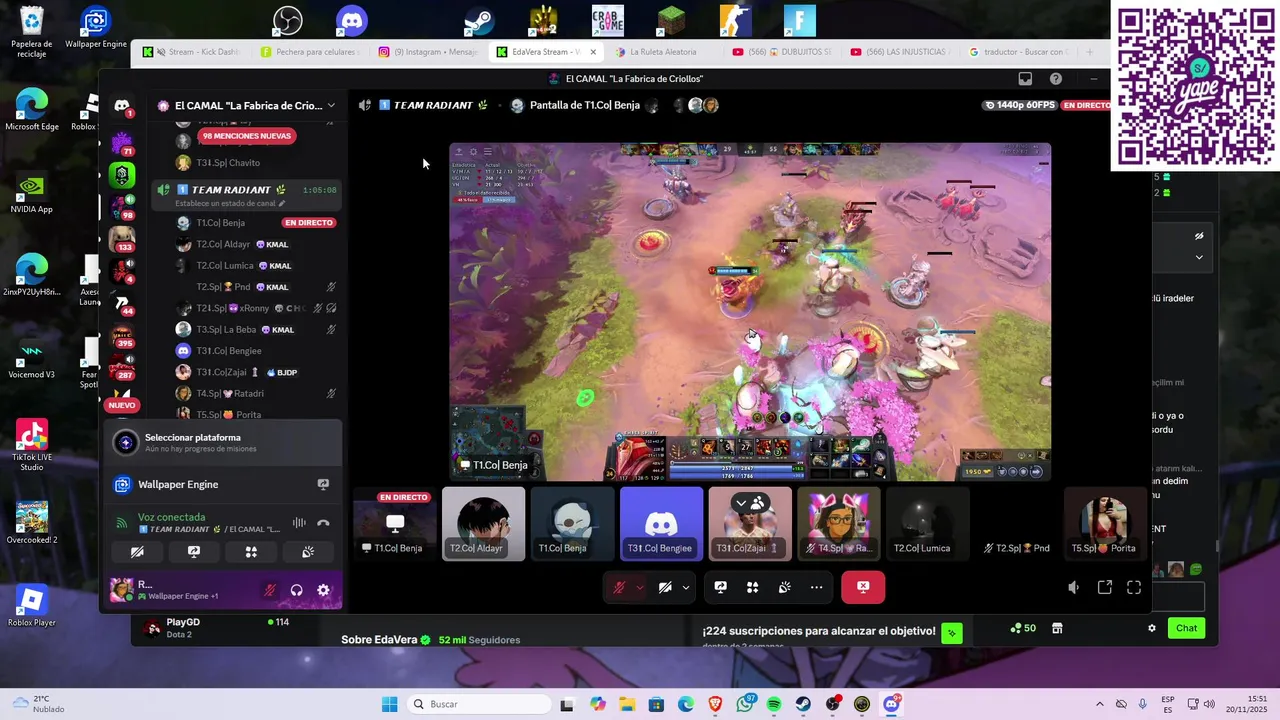The image size is (1280, 720).
Task: Open Kick chat settings gear
Action: tap(1152, 628)
